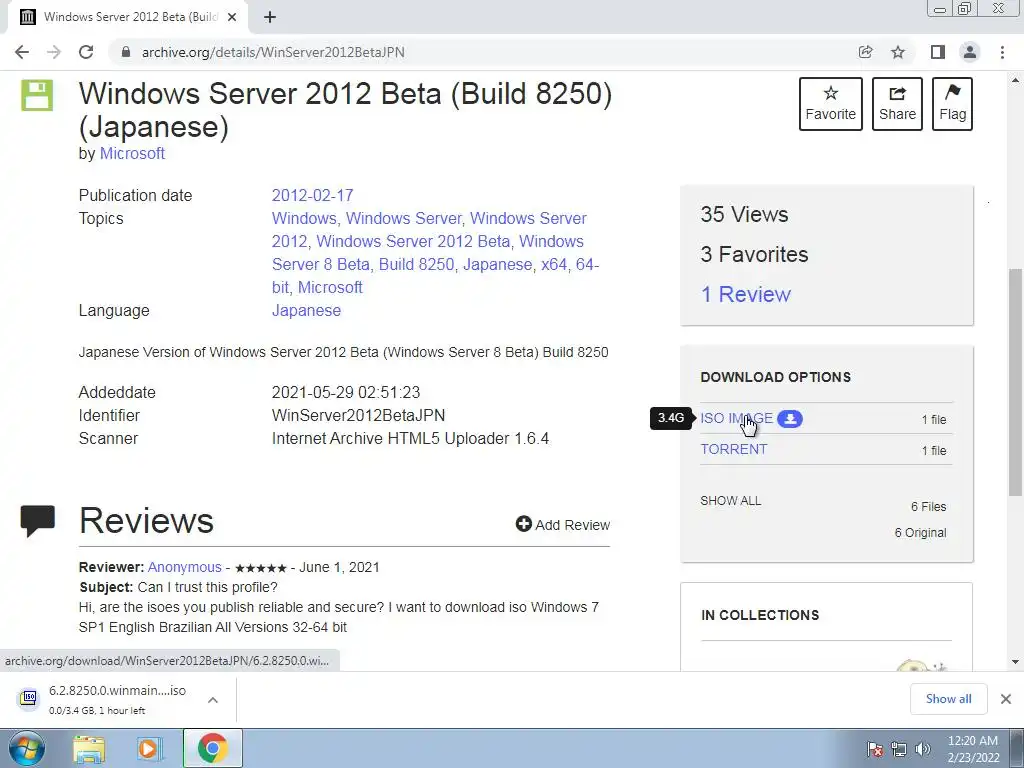Screen dimensions: 1024x768
Task: Click Show all downloads
Action: (948, 699)
